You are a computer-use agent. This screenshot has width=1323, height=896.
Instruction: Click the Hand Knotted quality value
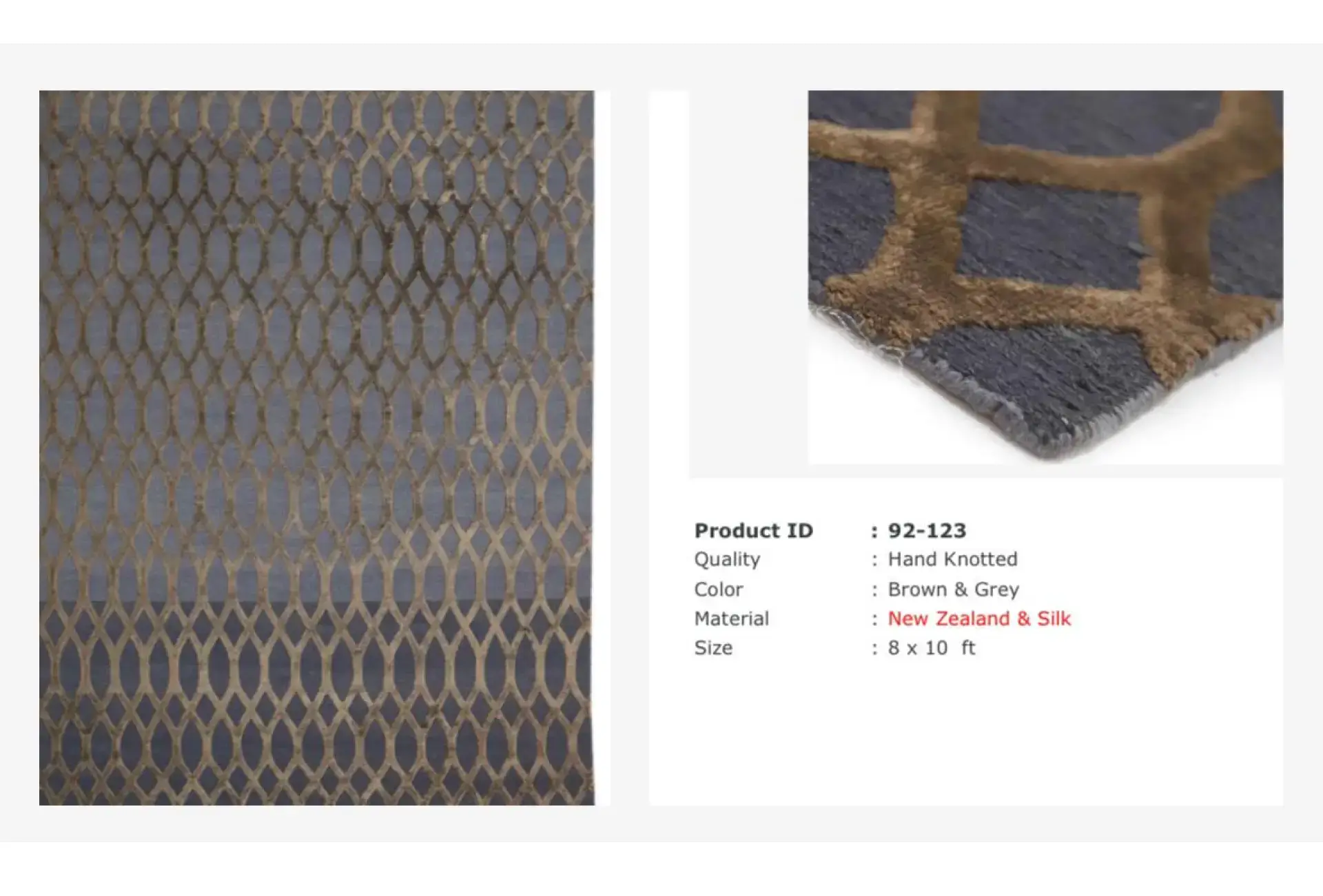952,559
